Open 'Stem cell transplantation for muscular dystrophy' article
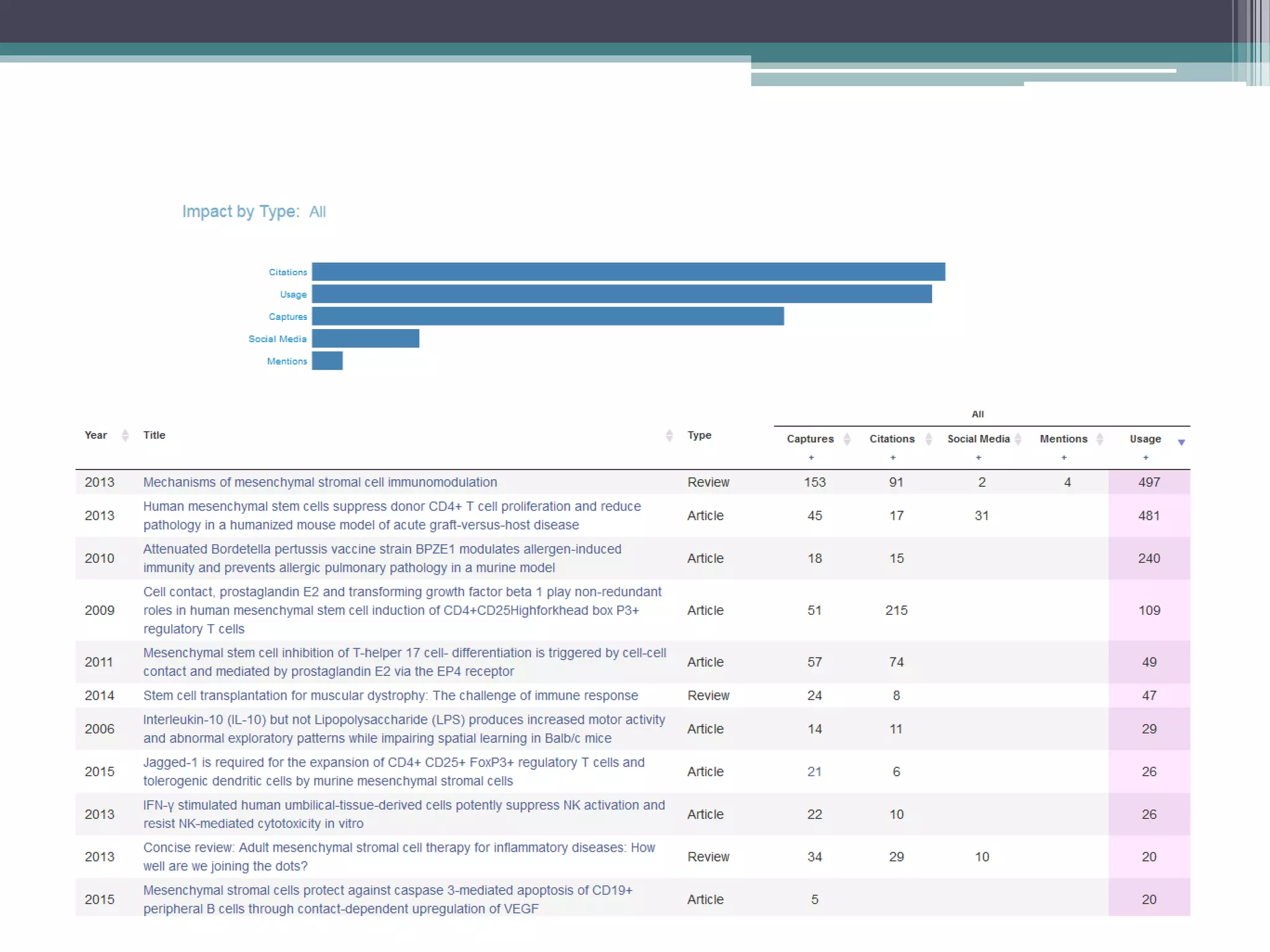Screen dimensions: 1270x952 click(x=390, y=695)
